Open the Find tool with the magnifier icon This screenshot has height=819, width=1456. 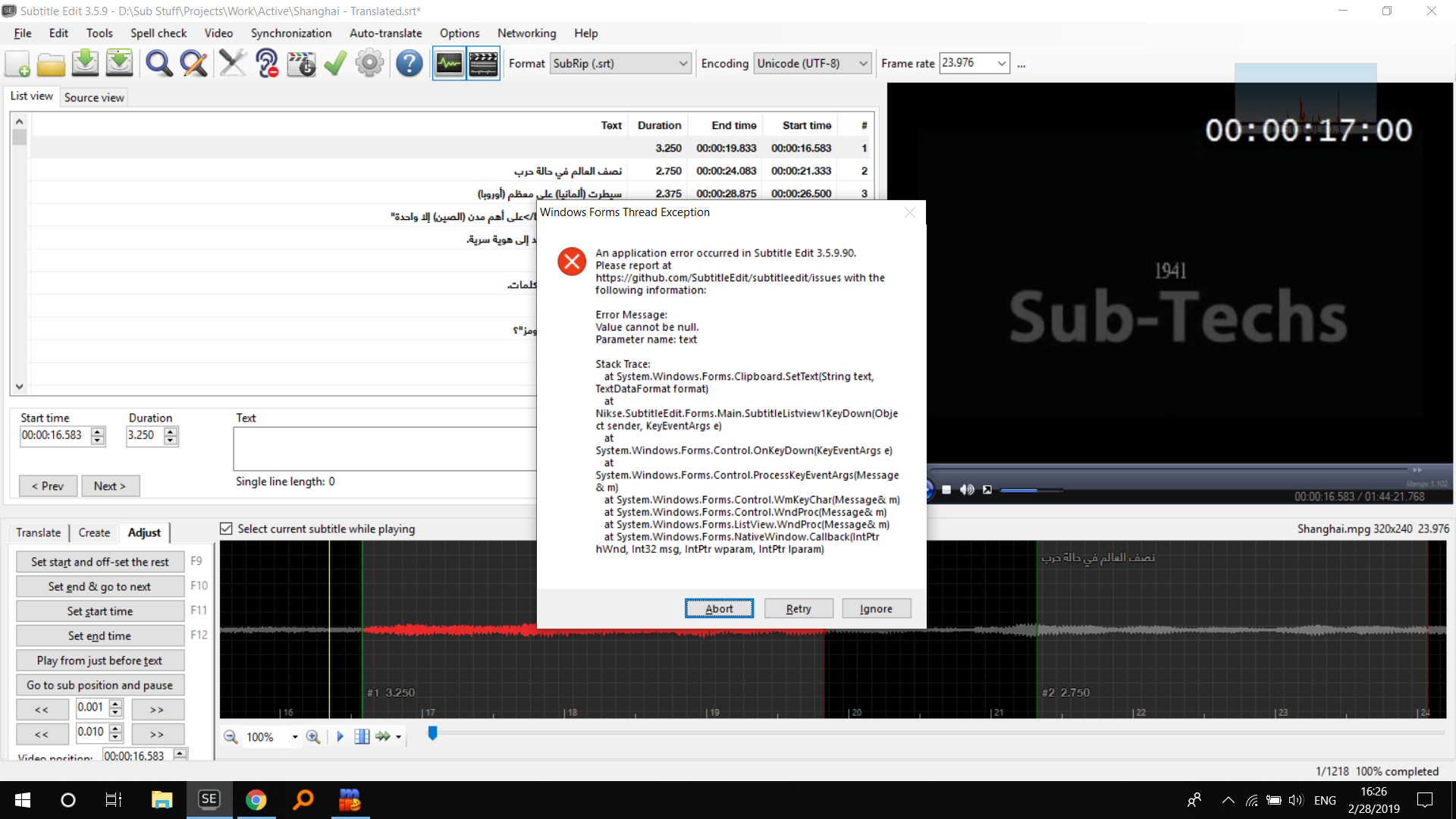coord(158,63)
